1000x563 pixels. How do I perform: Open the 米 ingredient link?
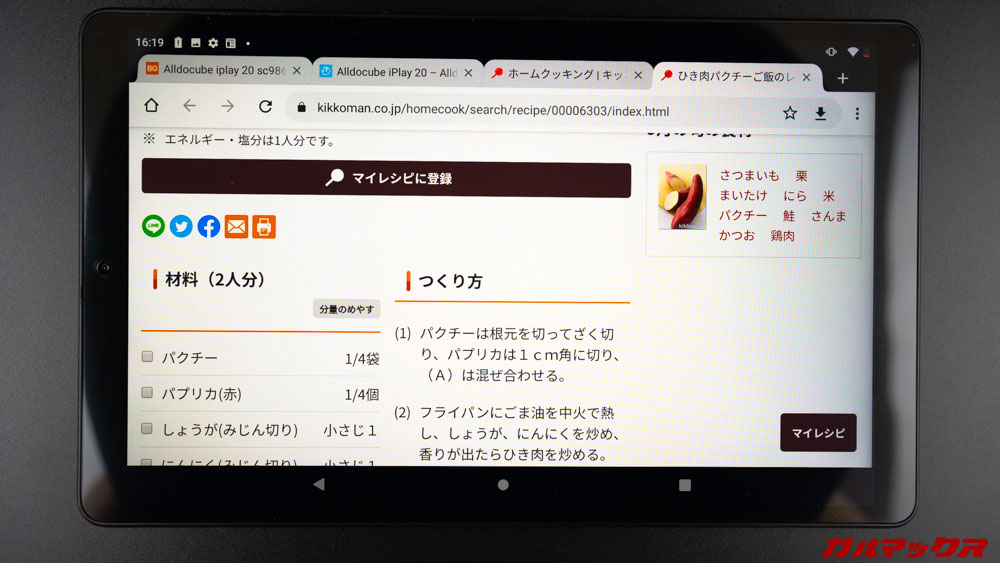(x=828, y=196)
